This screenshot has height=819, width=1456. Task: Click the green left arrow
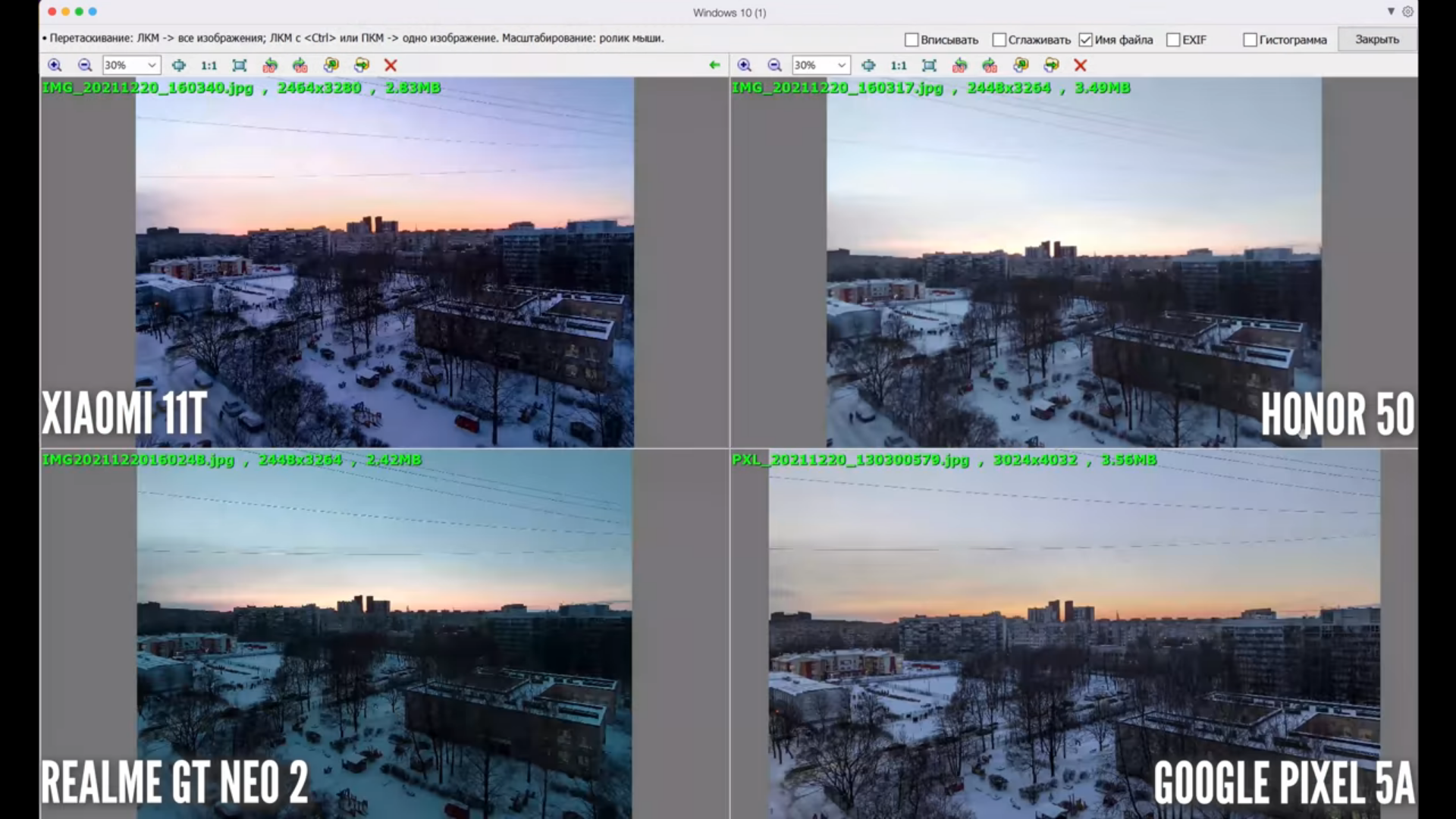[714, 65]
